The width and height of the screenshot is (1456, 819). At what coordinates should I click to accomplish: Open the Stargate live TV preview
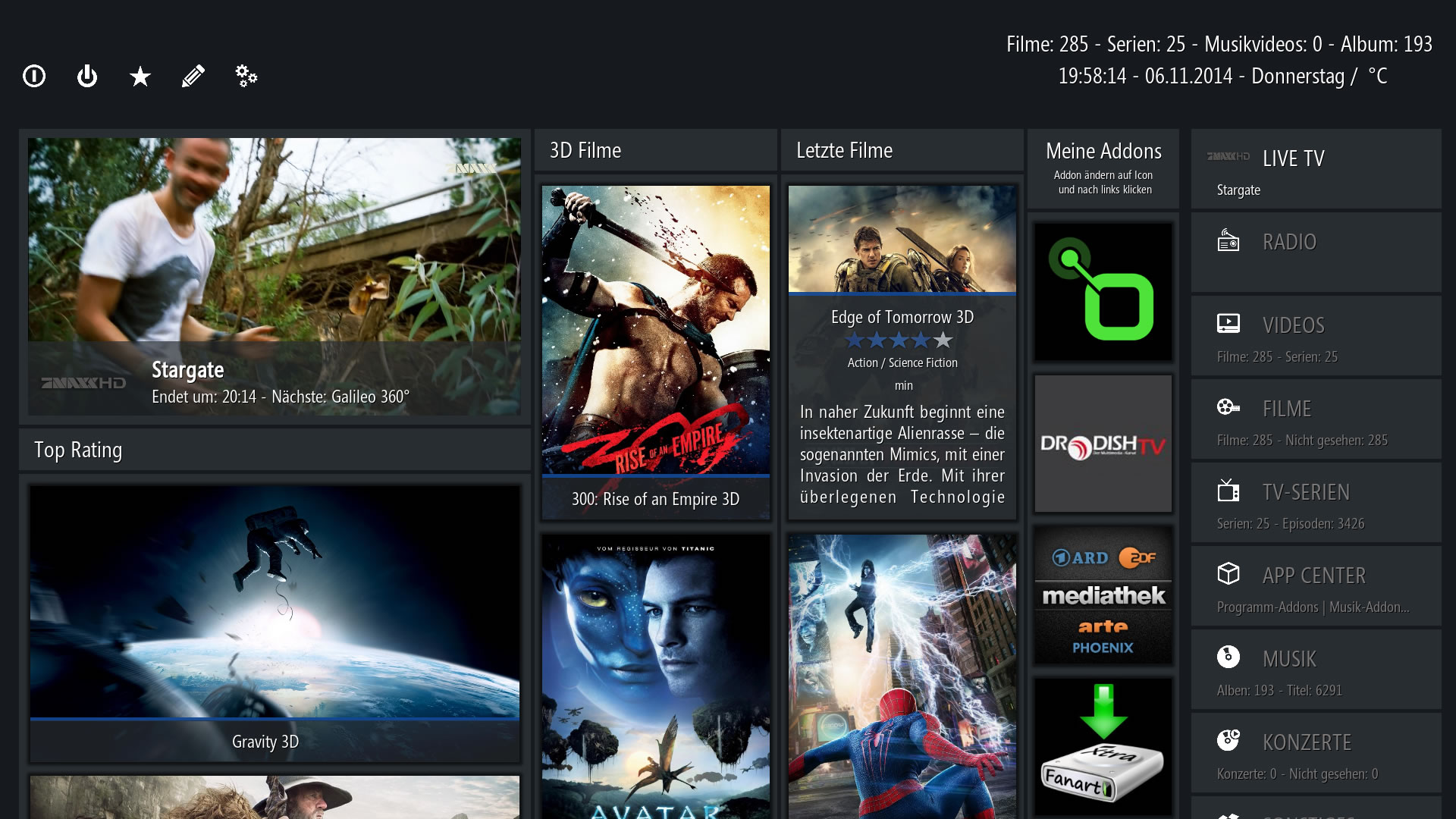(x=275, y=276)
